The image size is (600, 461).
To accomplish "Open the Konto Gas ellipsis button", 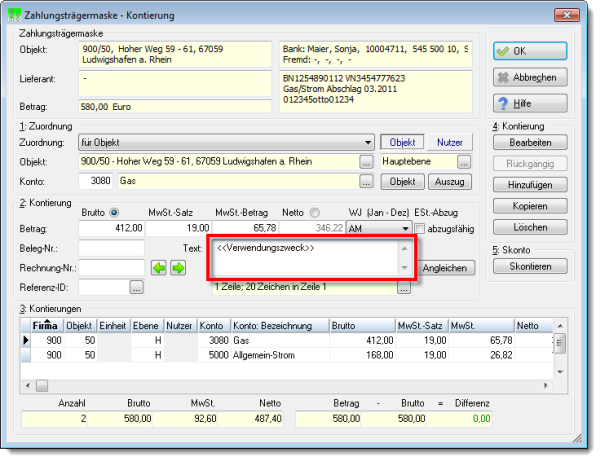I will pos(366,181).
